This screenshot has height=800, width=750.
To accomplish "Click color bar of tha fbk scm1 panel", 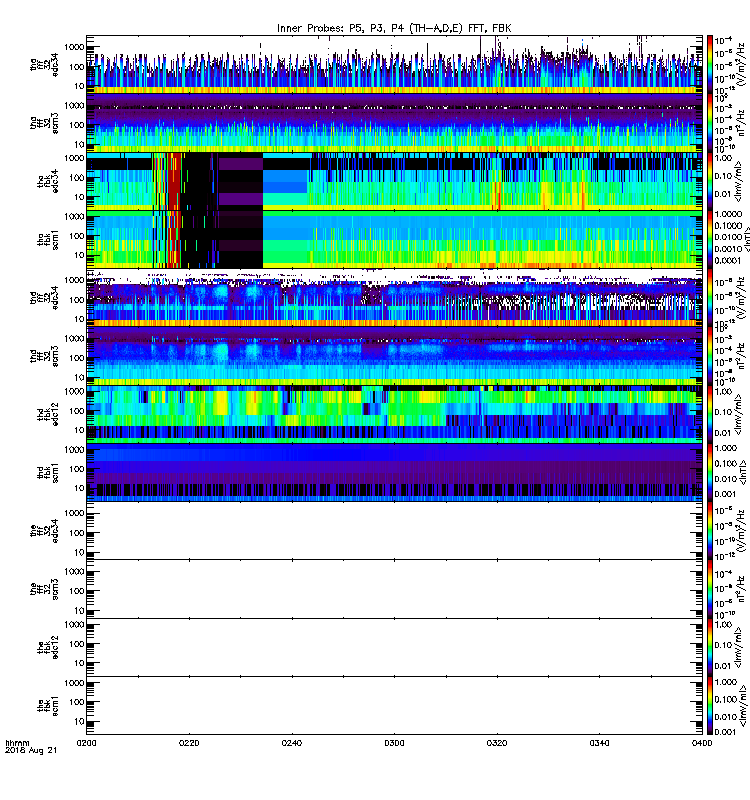I will [x=710, y=239].
